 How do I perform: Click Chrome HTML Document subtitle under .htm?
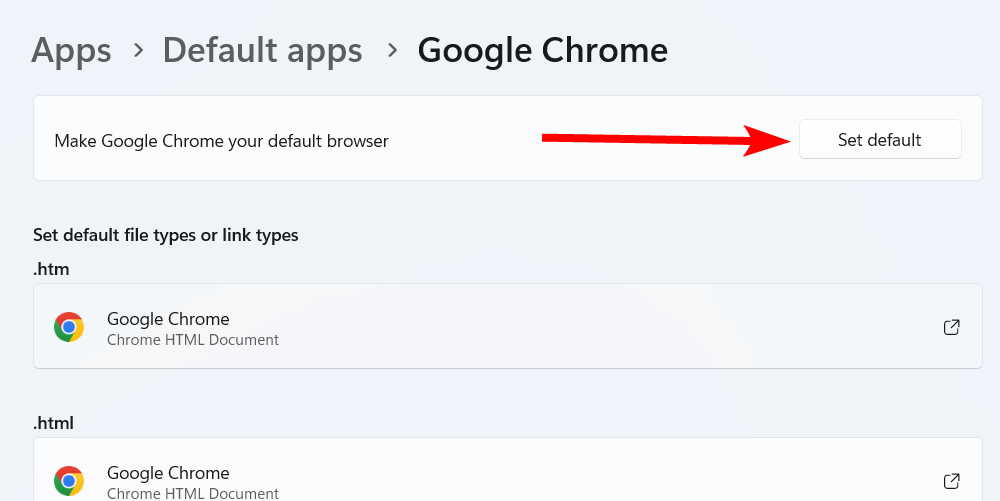click(192, 340)
